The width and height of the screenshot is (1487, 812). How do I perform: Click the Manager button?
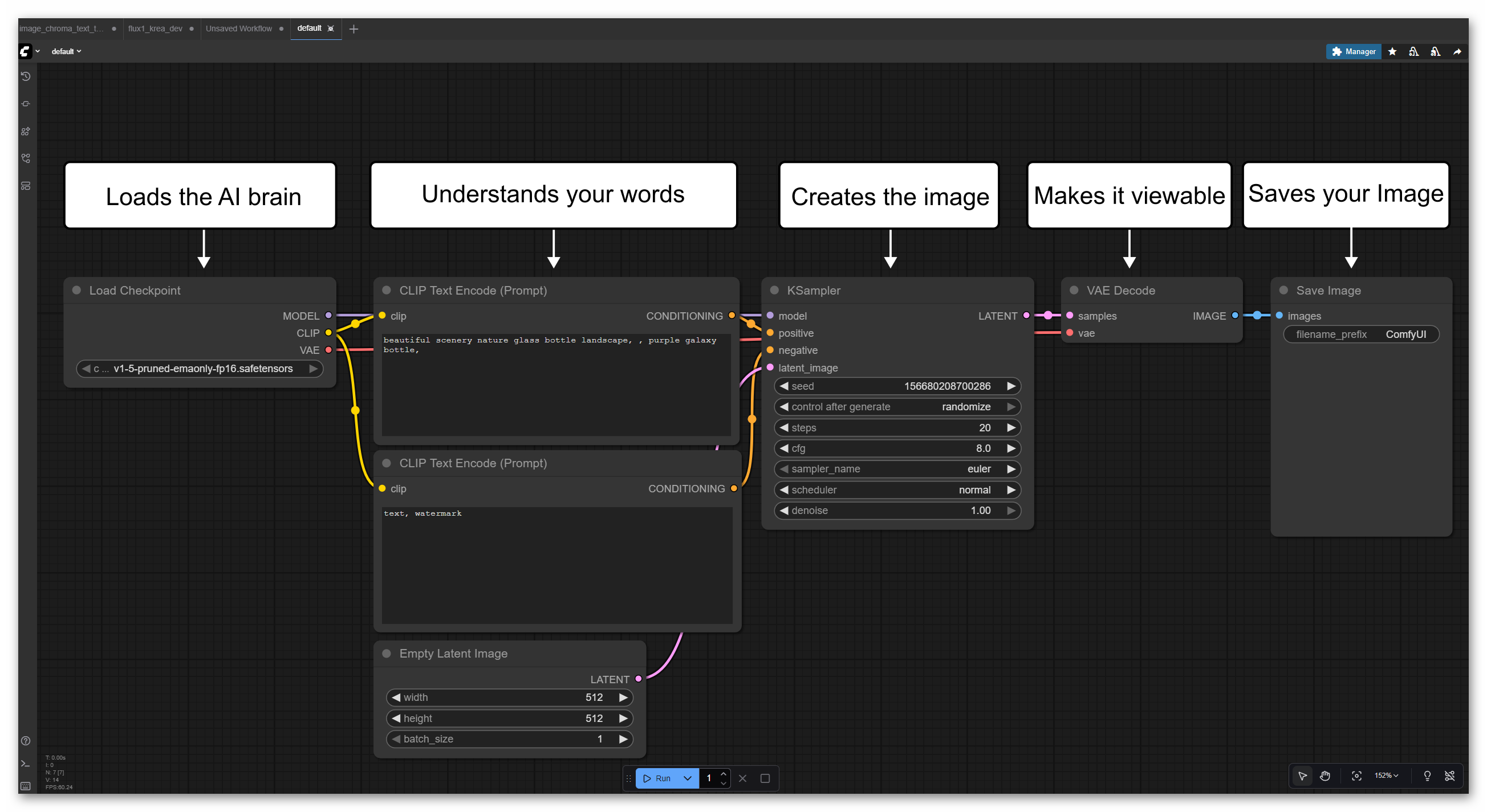point(1353,52)
